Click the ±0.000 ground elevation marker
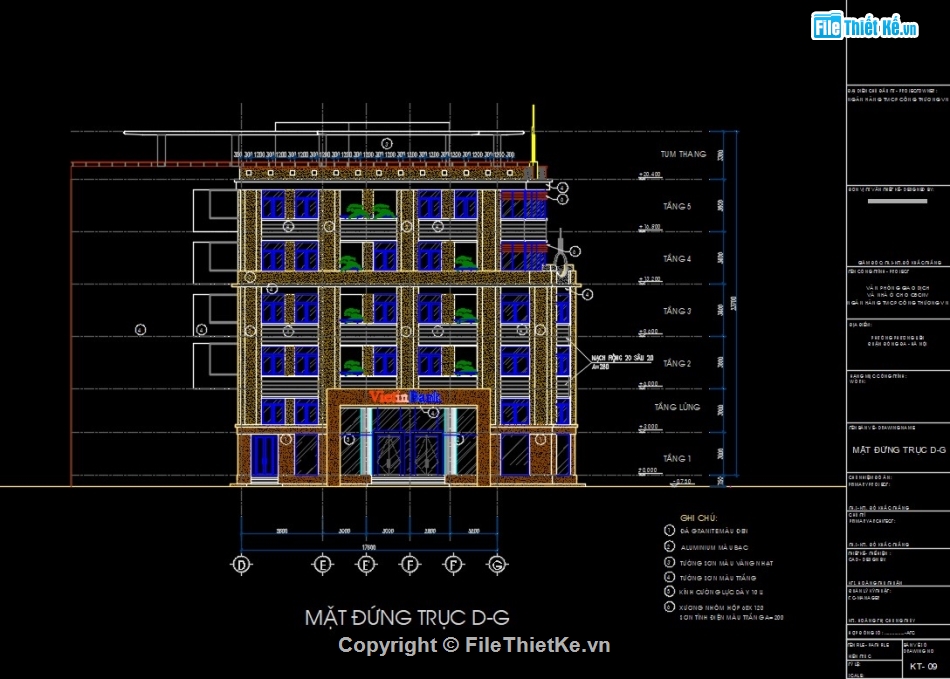 point(648,470)
